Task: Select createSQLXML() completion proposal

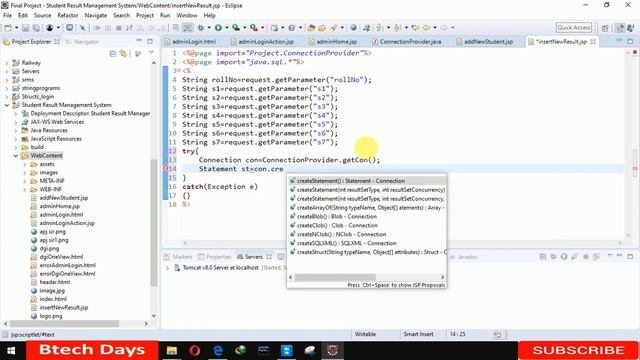Action: coord(367,243)
